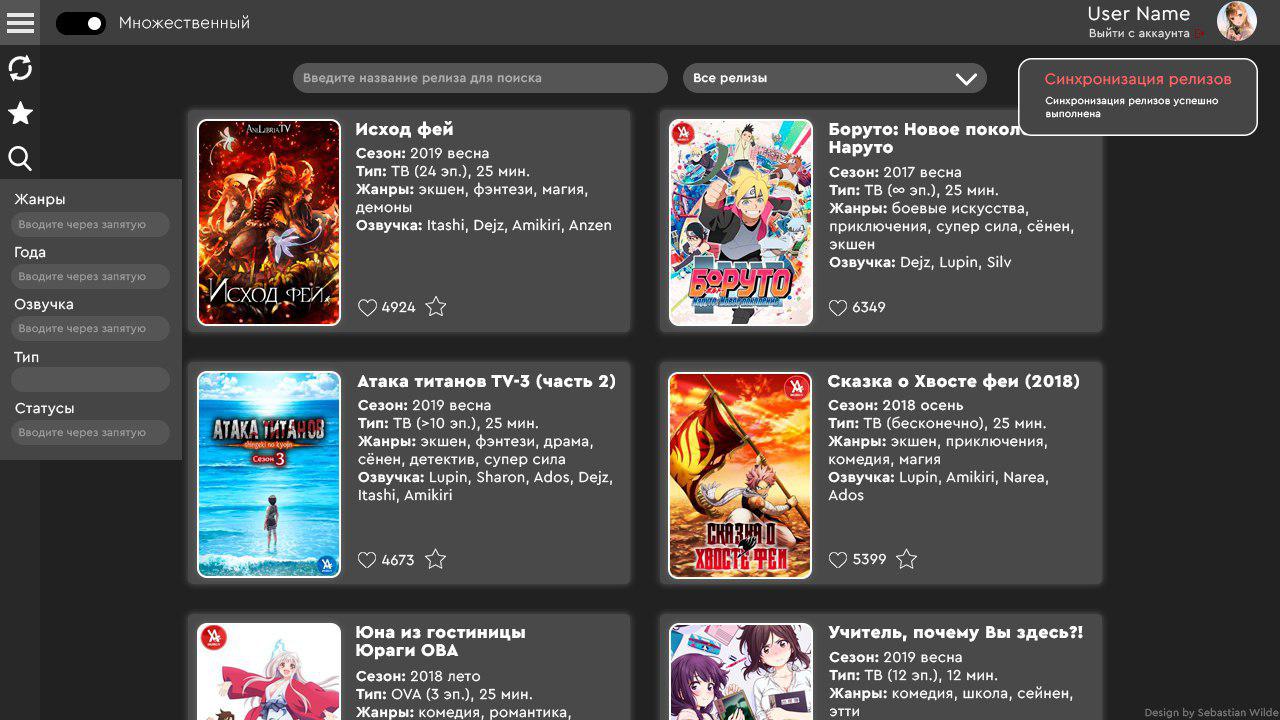The width and height of the screenshot is (1280, 720).
Task: Click like count 4673
Action: [398, 560]
